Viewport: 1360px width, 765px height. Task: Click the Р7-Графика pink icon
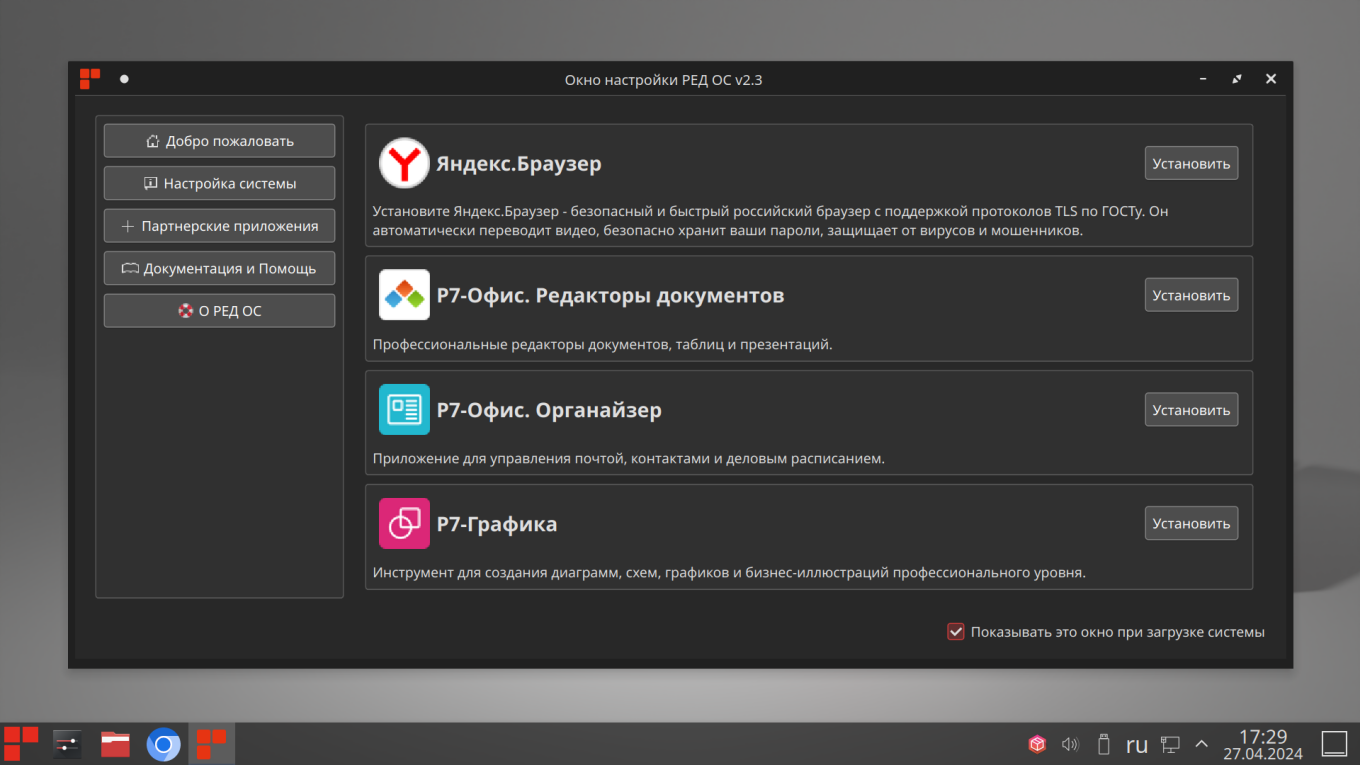404,523
